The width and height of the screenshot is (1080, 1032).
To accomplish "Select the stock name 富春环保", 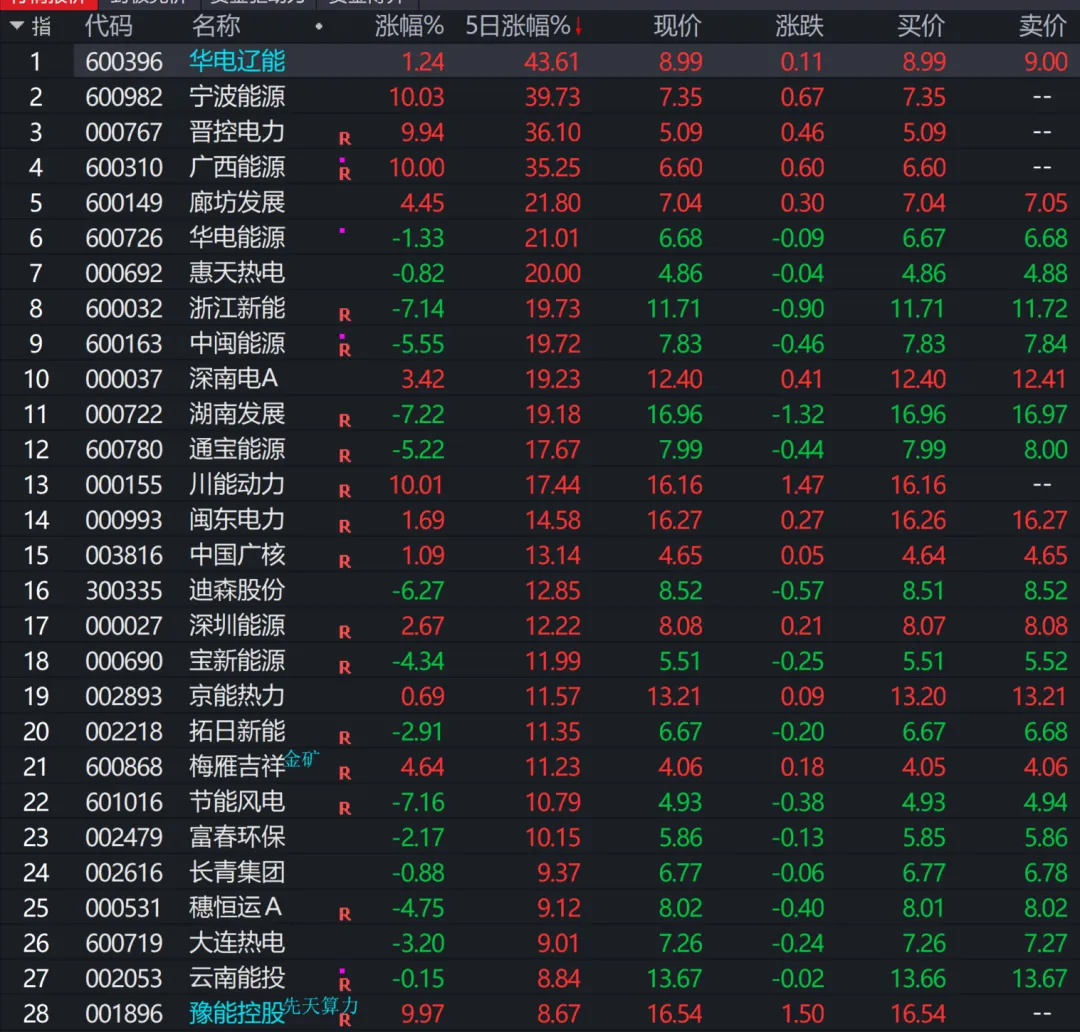I will click(237, 837).
